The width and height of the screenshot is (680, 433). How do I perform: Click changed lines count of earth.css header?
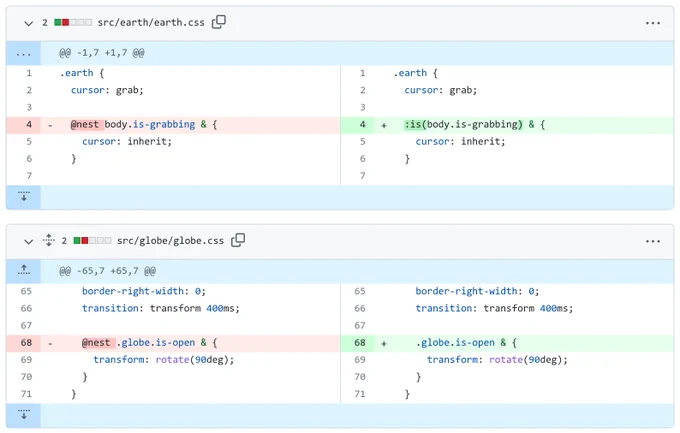pos(45,23)
